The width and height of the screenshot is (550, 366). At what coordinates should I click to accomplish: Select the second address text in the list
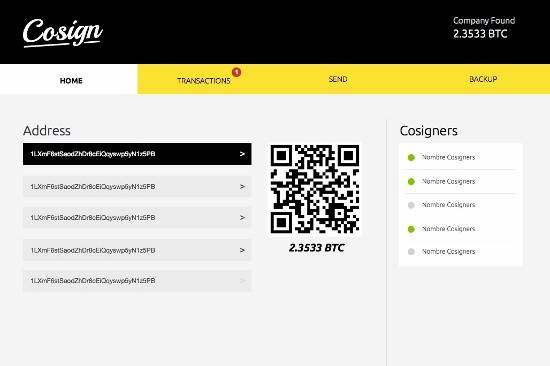[x=93, y=186]
